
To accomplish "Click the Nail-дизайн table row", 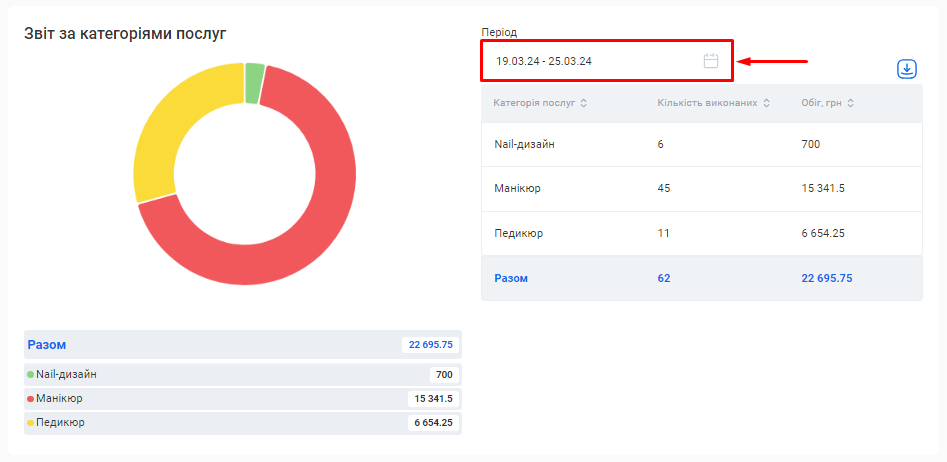I will tap(701, 145).
